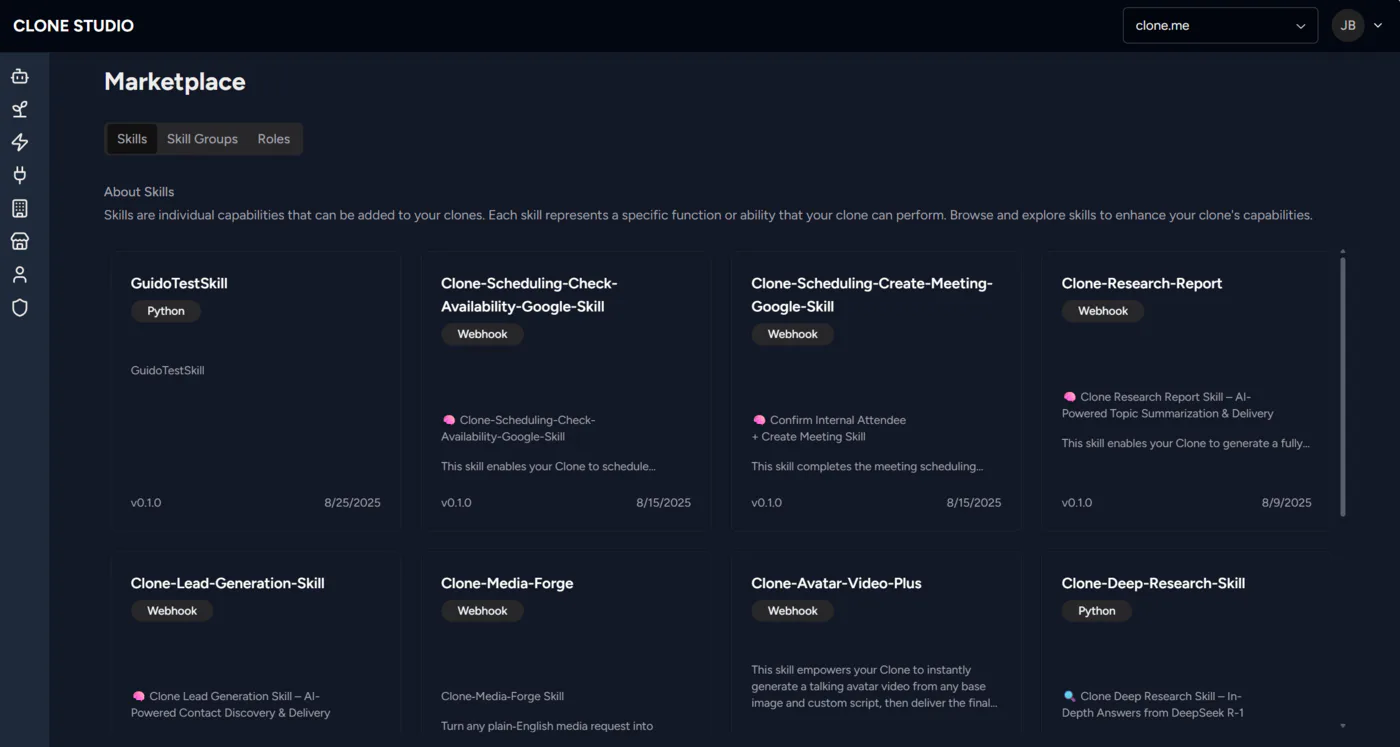The image size is (1400, 747).
Task: Click the skills list vertical scrollbar thumb
Action: (1343, 387)
